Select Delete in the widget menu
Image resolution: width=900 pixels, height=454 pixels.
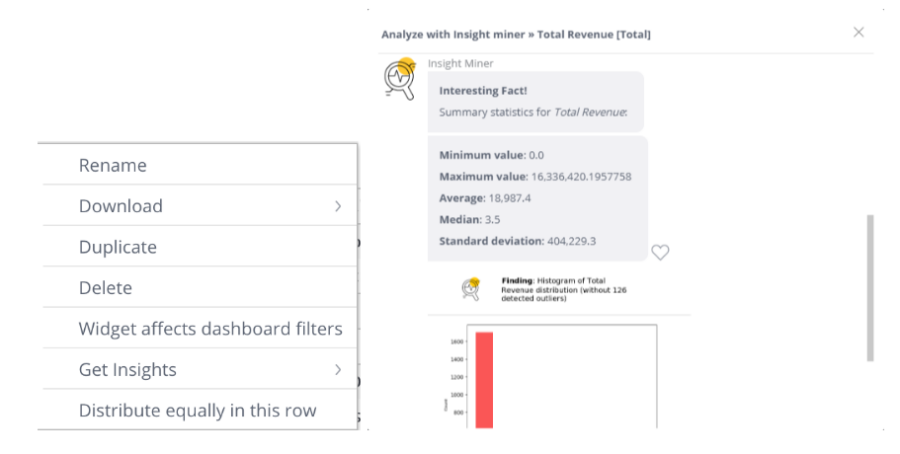(200, 287)
